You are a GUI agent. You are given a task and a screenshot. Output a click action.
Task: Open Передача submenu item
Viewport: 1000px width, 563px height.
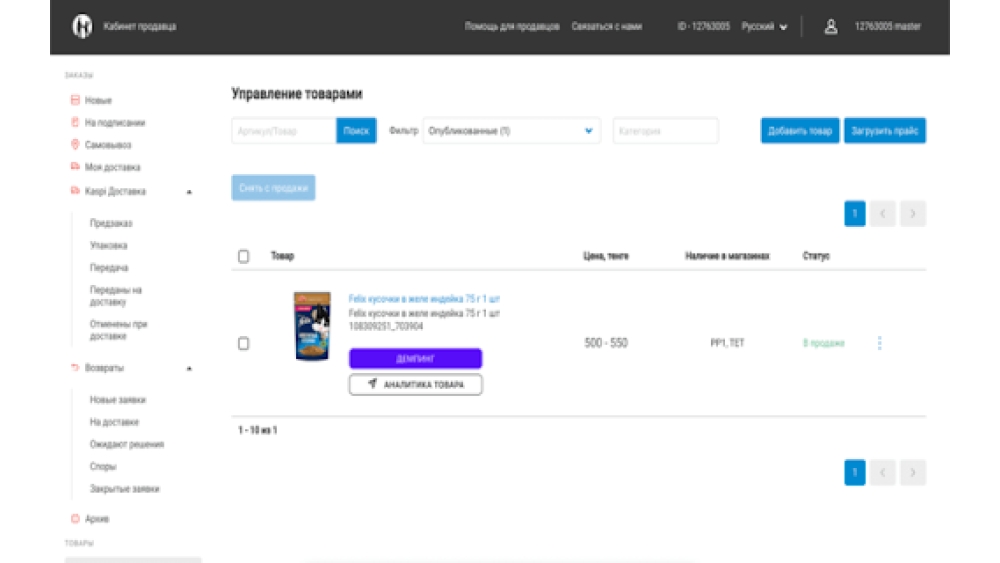109,268
